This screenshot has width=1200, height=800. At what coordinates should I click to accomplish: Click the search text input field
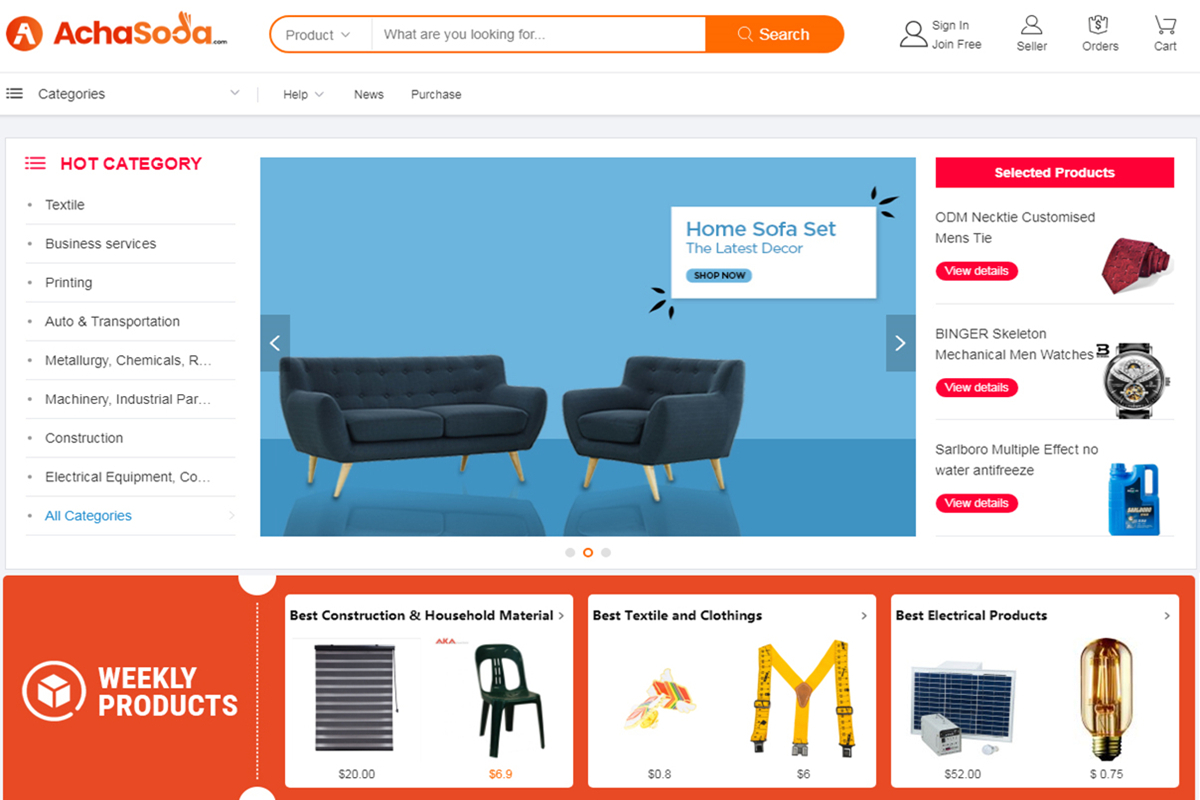tap(538, 35)
